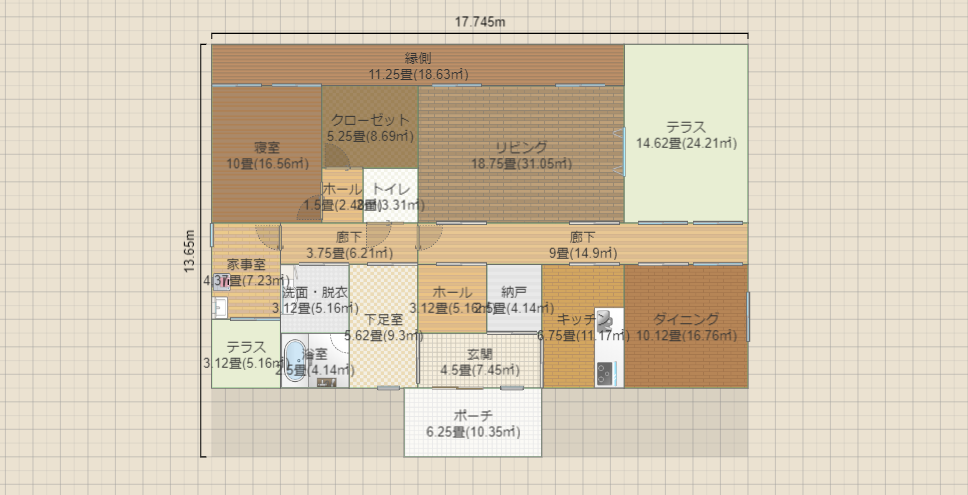Image resolution: width=968 pixels, height=495 pixels.
Task: Select the 10.12畳(16.76㎡) area value
Action: [686, 336]
